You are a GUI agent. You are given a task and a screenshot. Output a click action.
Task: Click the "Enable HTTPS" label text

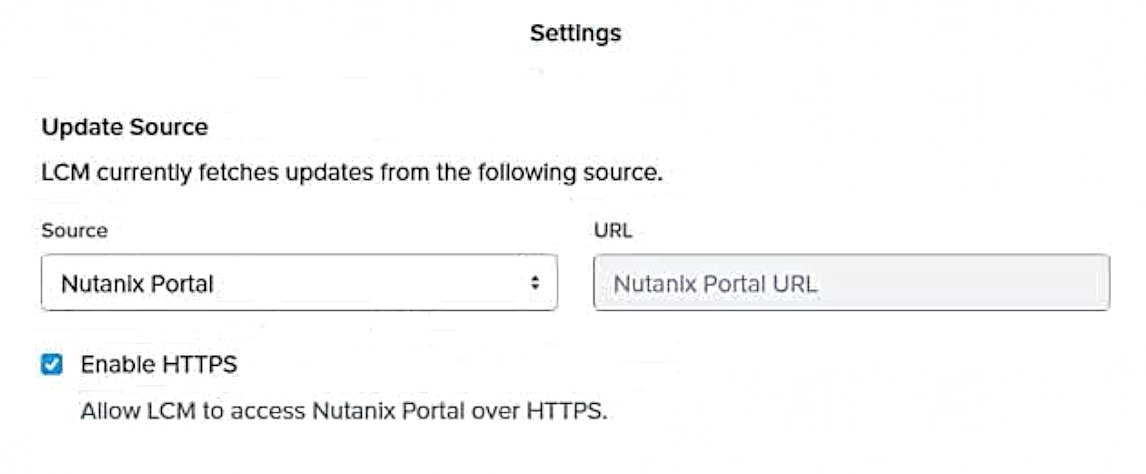(159, 365)
